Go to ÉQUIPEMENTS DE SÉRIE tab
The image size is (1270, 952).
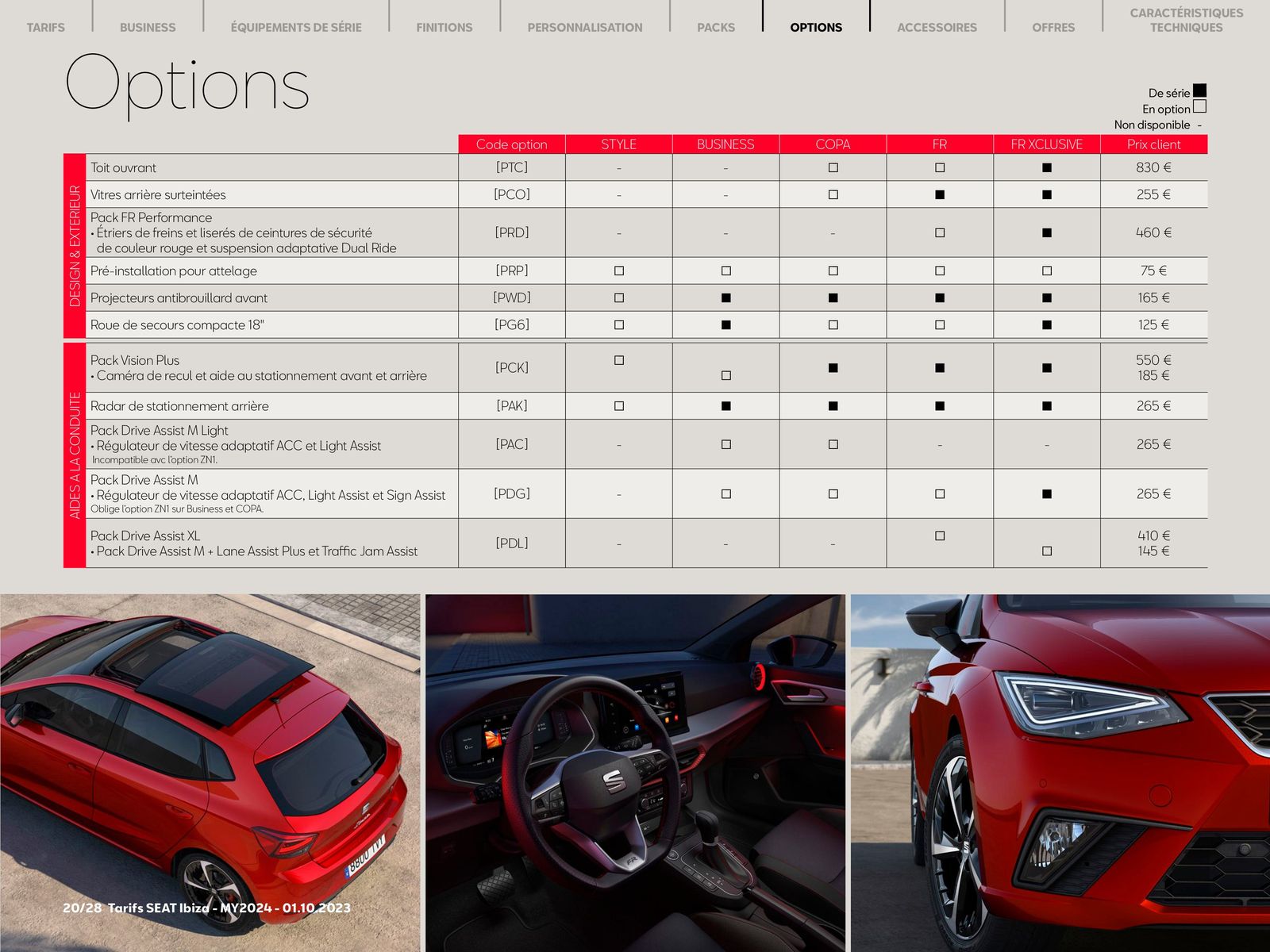click(x=296, y=27)
